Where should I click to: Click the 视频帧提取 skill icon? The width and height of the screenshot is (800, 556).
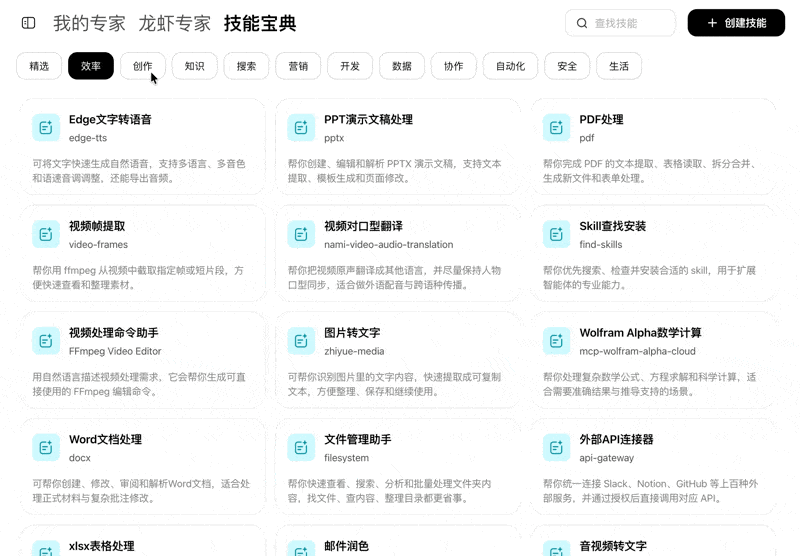(46, 234)
